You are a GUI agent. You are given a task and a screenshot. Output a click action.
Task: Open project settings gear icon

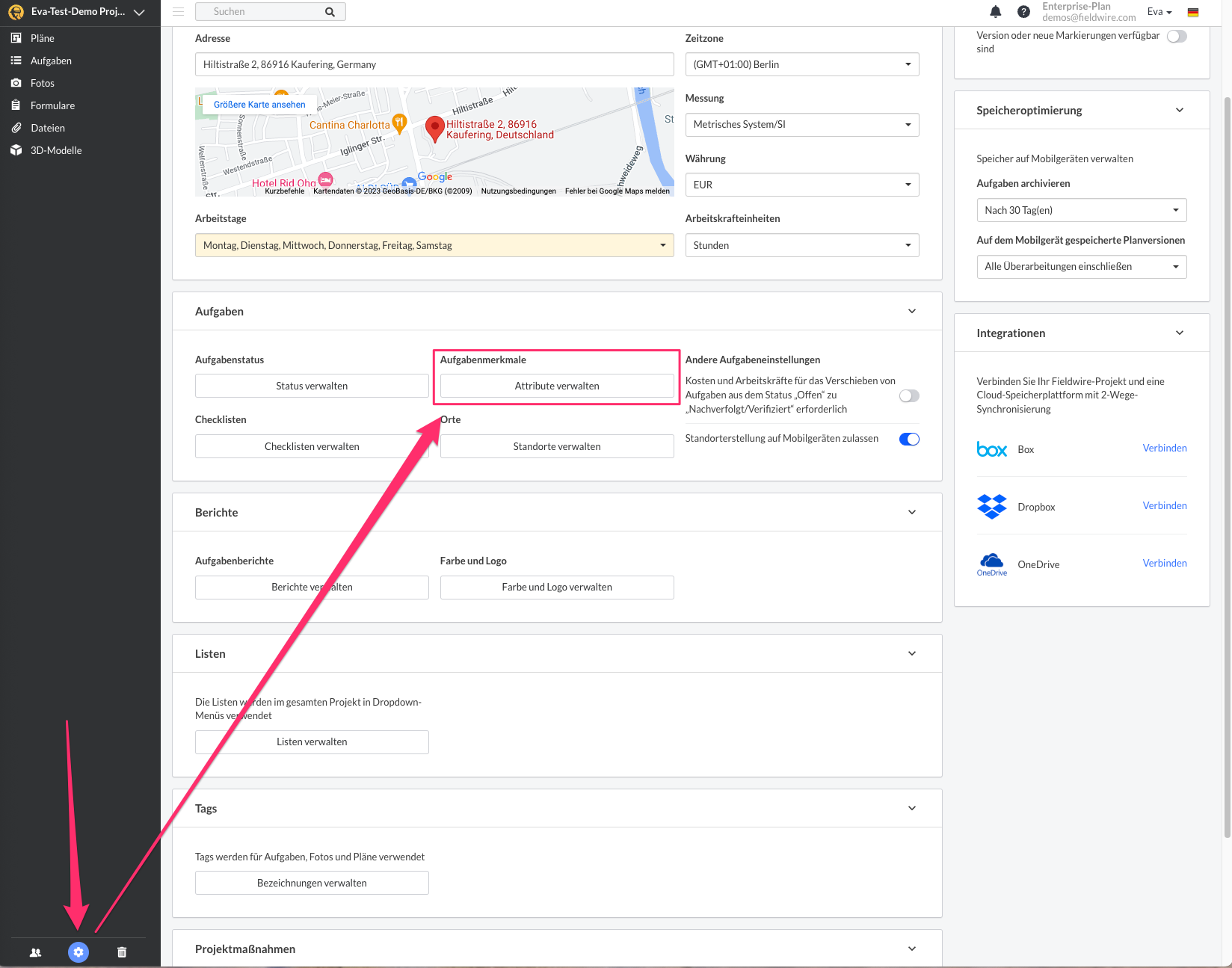(78, 952)
